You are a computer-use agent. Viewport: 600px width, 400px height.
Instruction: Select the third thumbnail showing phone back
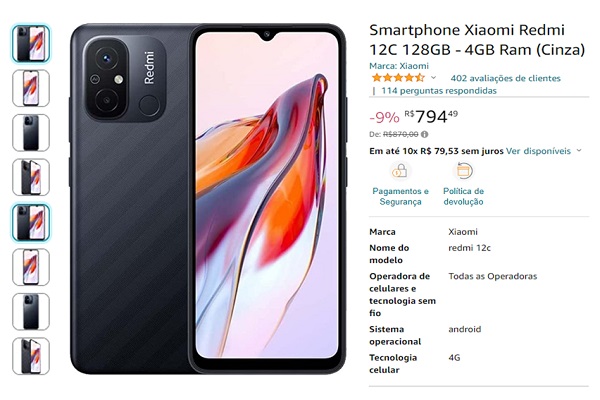(31, 133)
